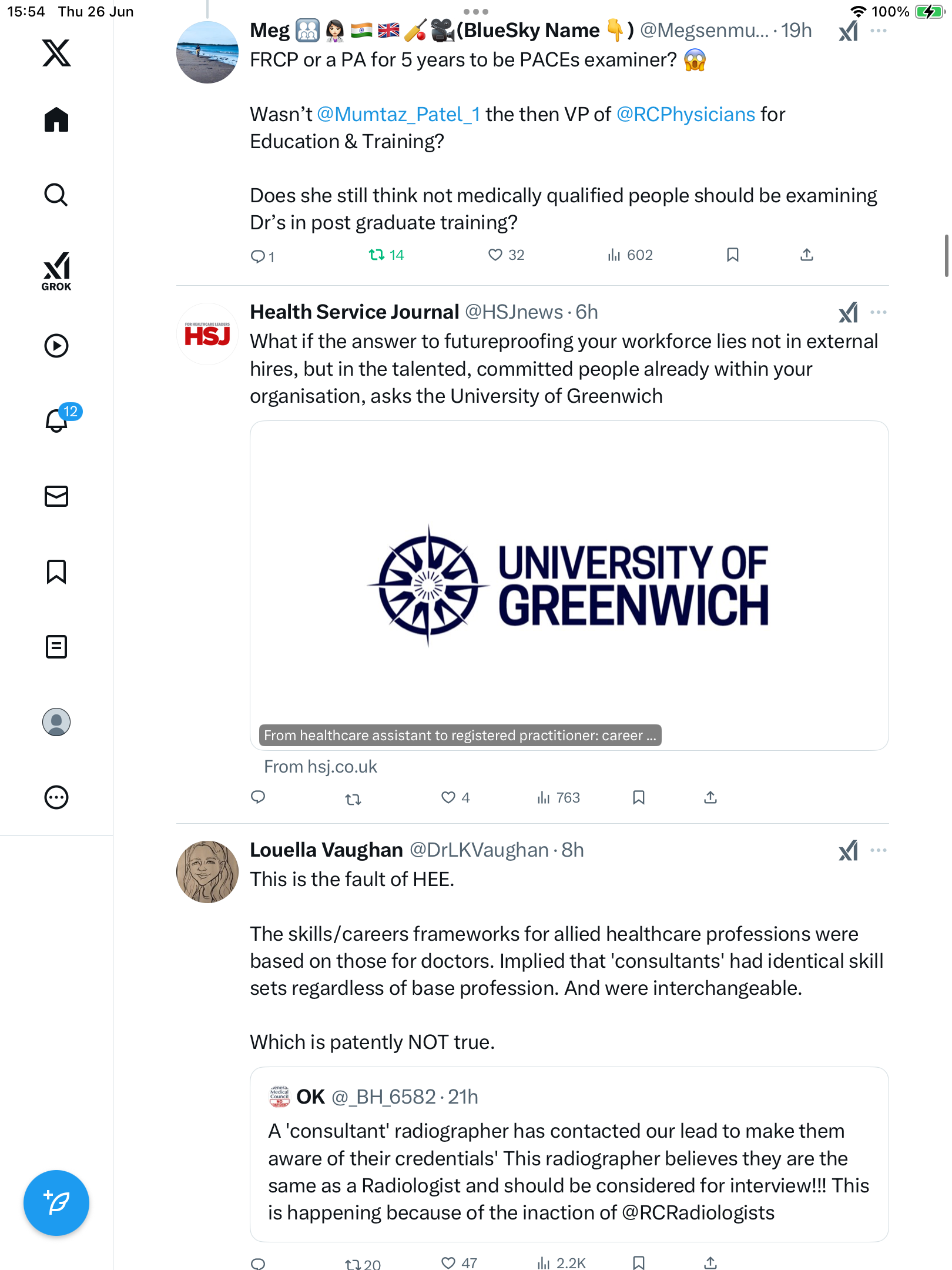Open more options on Health Service Journal post
The width and height of the screenshot is (952, 1270).
coord(879,312)
